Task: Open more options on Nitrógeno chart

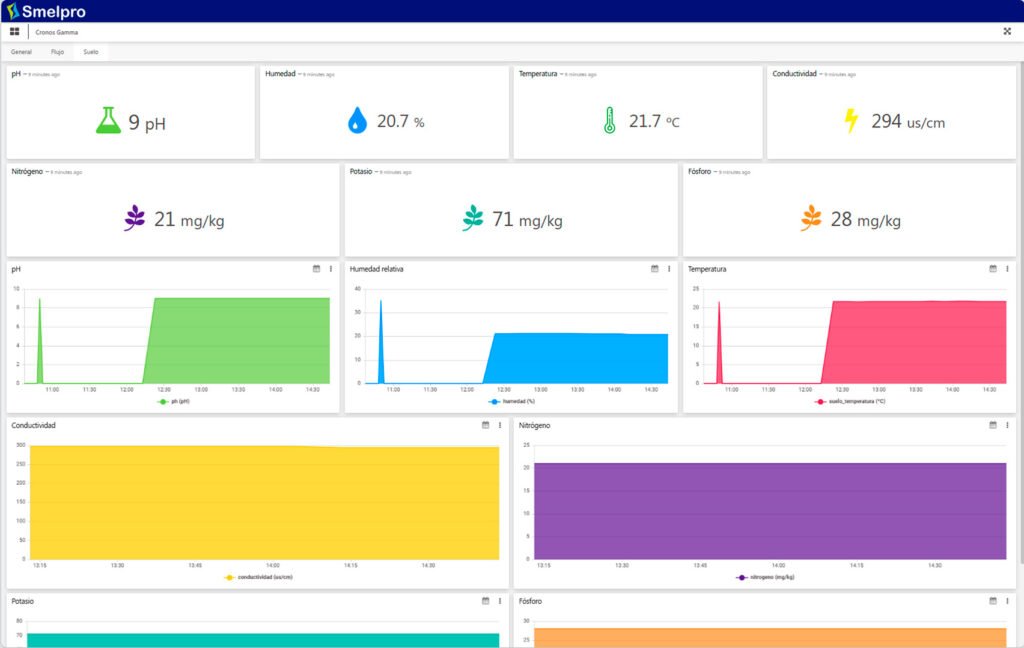Action: point(1008,425)
